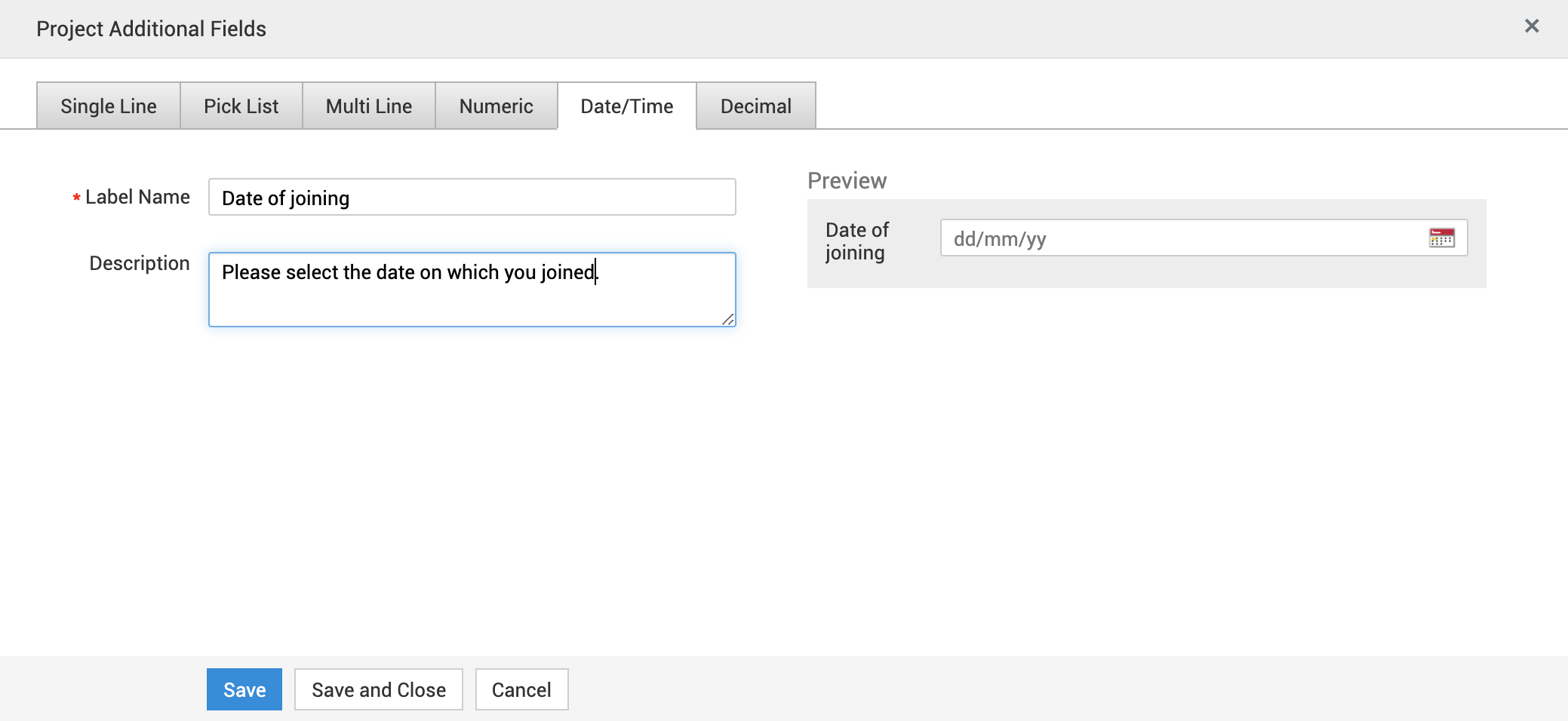Click the Date/Time tab

coord(626,106)
